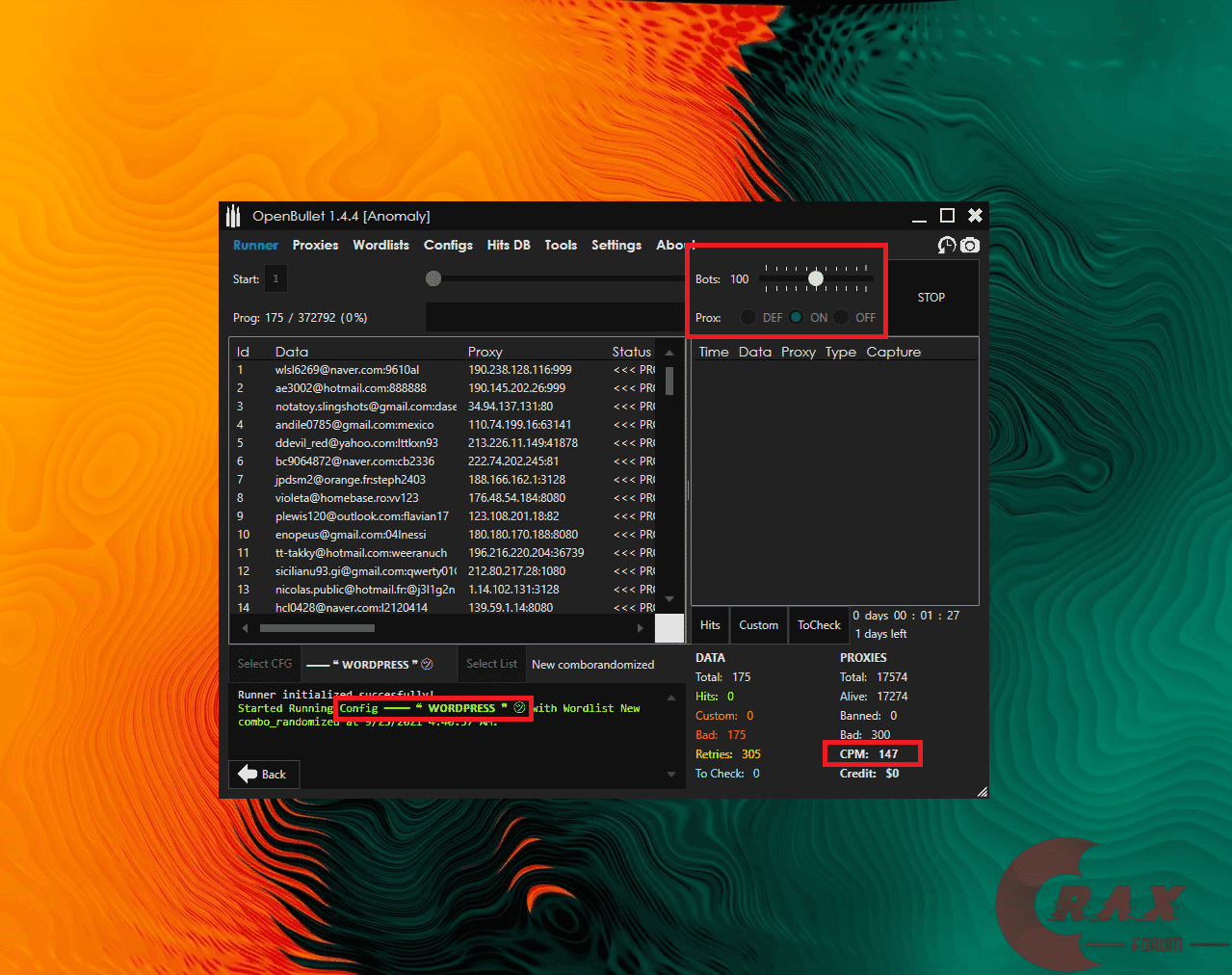This screenshot has width=1232, height=975.
Task: Click the right scroll arrow under the data list
Action: pos(641,627)
